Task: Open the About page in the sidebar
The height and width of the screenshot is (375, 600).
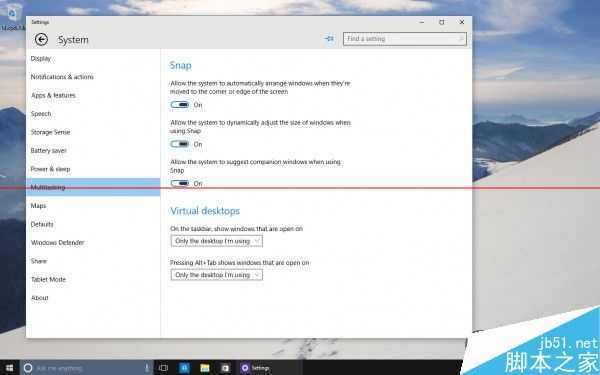Action: click(93, 298)
